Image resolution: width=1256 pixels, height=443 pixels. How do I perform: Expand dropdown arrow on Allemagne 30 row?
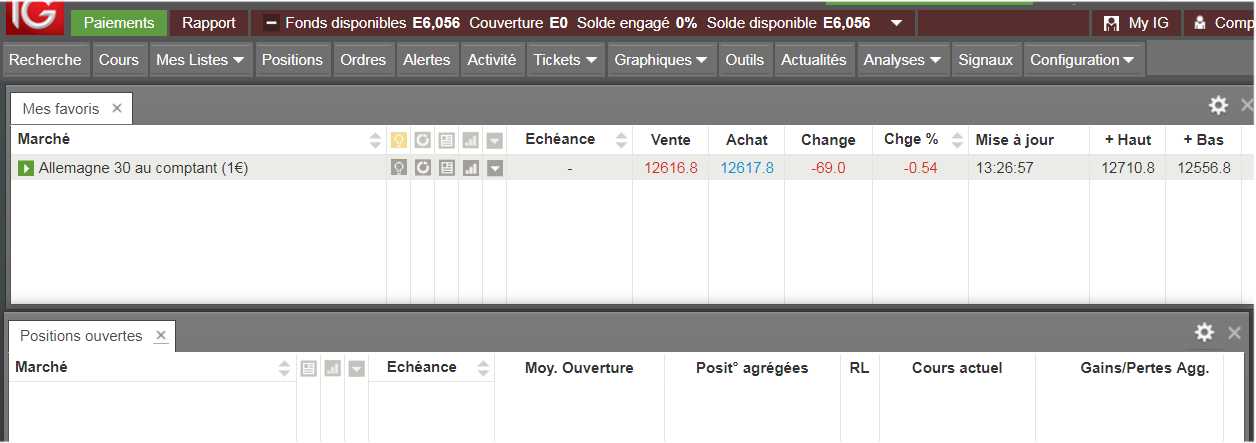(x=495, y=168)
